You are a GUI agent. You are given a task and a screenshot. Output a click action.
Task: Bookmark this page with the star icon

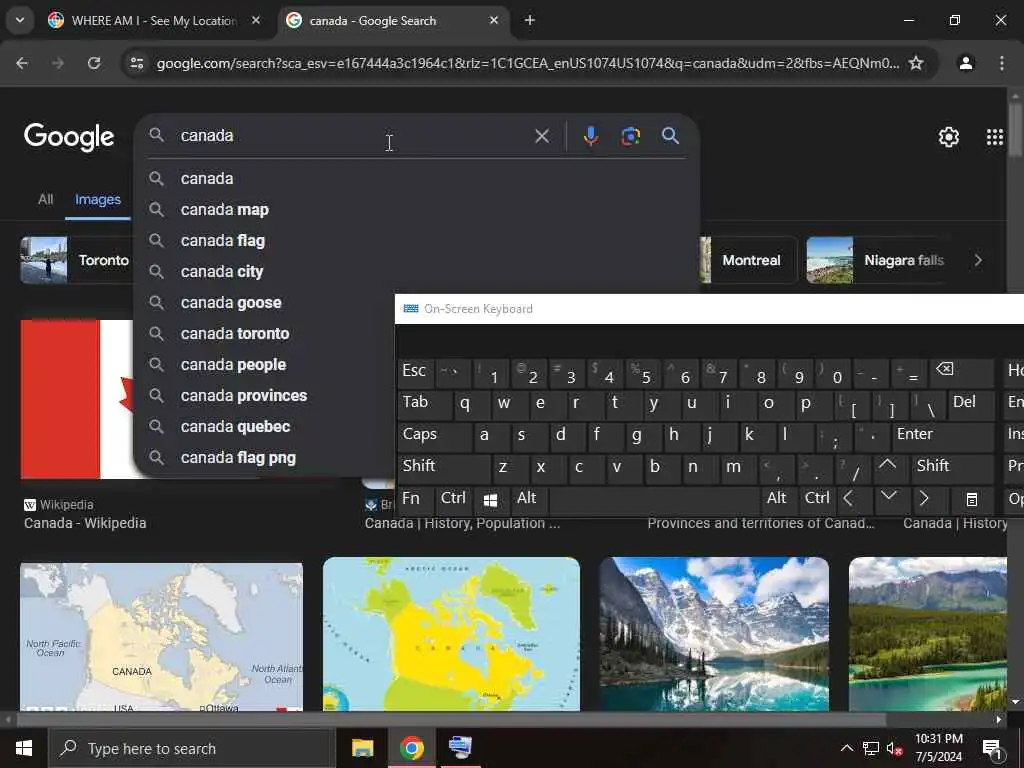pyautogui.click(x=916, y=63)
